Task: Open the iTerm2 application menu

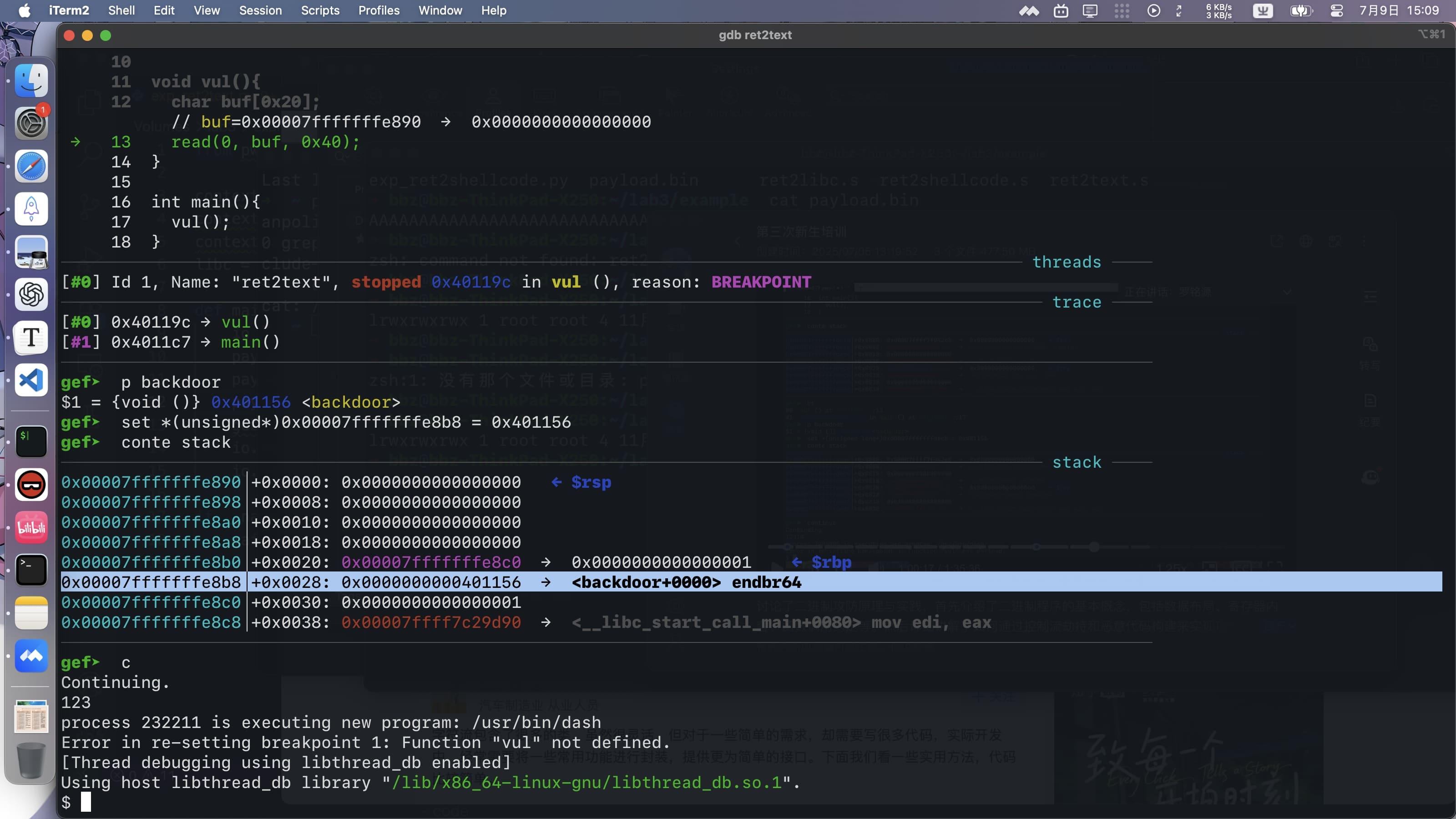Action: click(68, 11)
